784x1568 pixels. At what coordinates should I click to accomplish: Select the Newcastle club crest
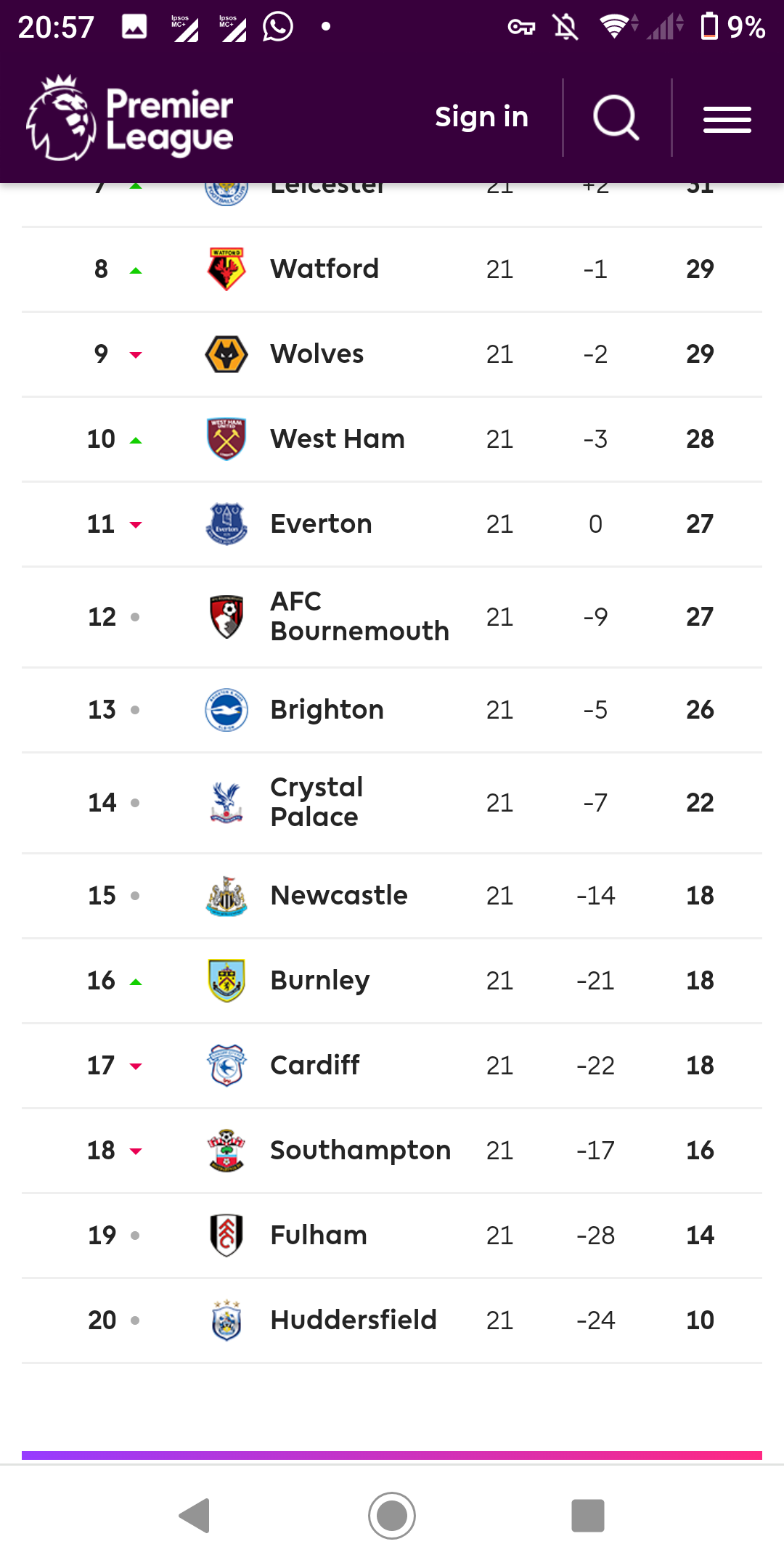coord(226,896)
